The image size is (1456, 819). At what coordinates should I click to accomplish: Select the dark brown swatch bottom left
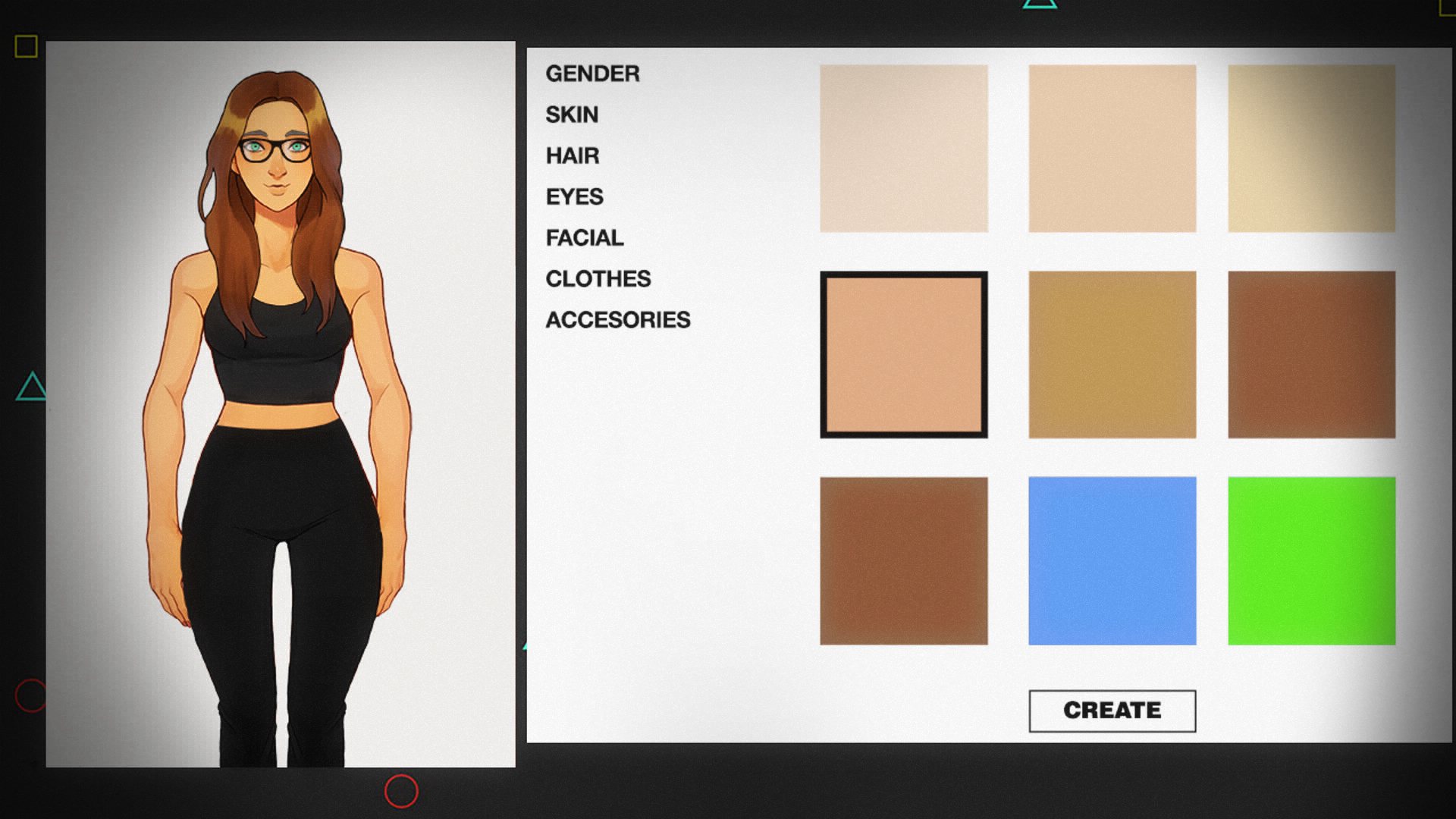[905, 559]
